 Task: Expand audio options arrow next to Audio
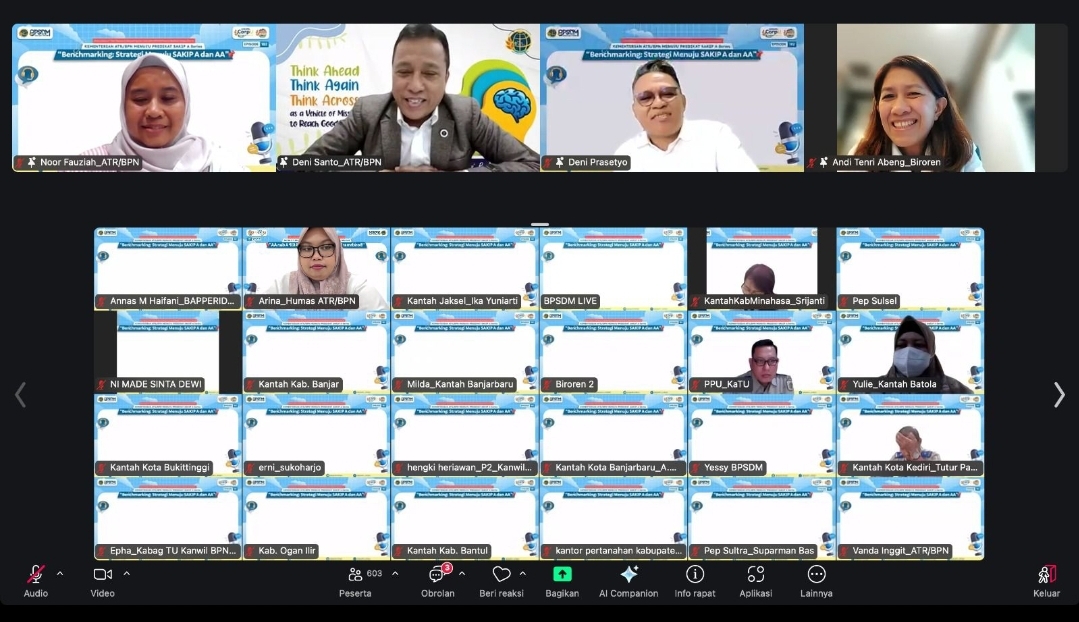(x=60, y=574)
